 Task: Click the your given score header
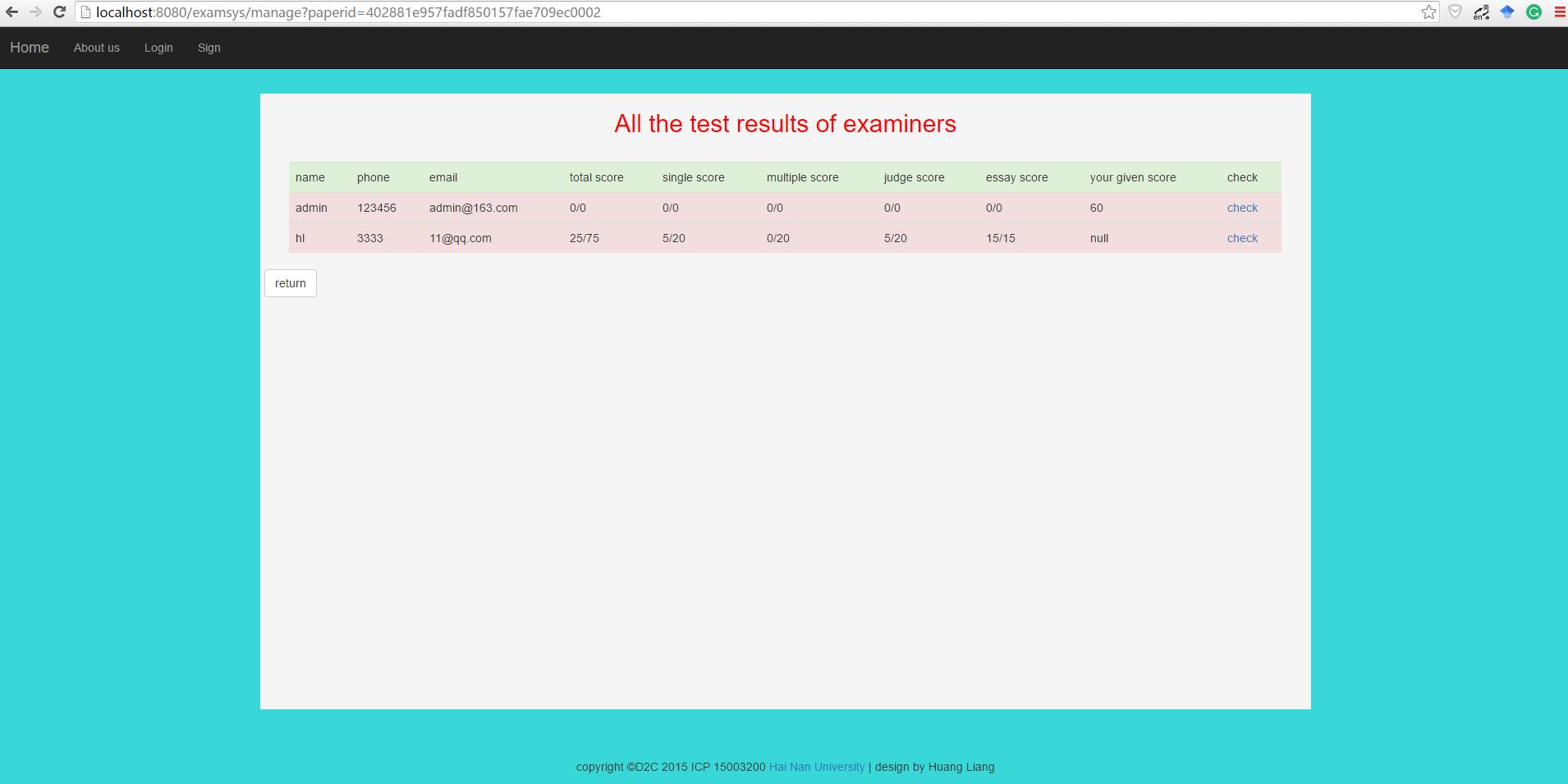click(x=1133, y=177)
